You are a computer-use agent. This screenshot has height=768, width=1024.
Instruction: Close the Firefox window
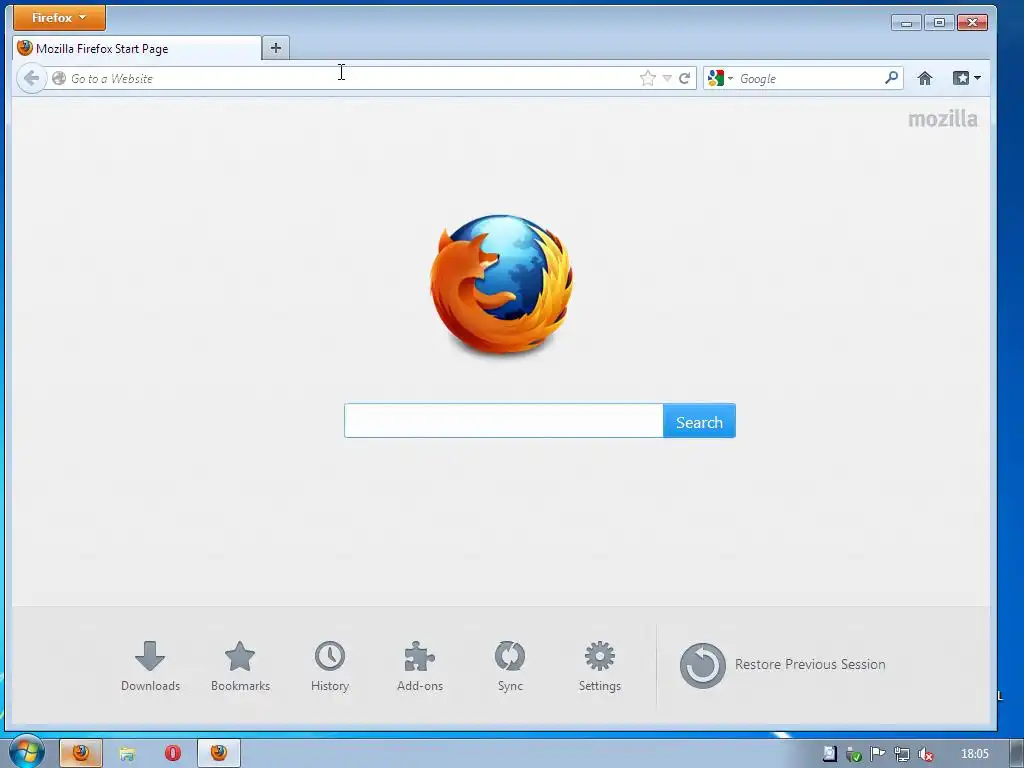tap(972, 23)
